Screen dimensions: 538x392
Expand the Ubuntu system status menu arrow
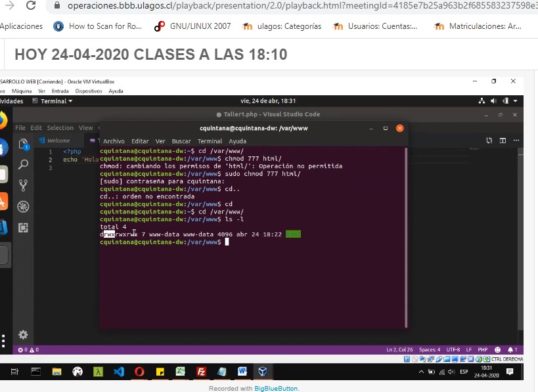pyautogui.click(x=515, y=101)
